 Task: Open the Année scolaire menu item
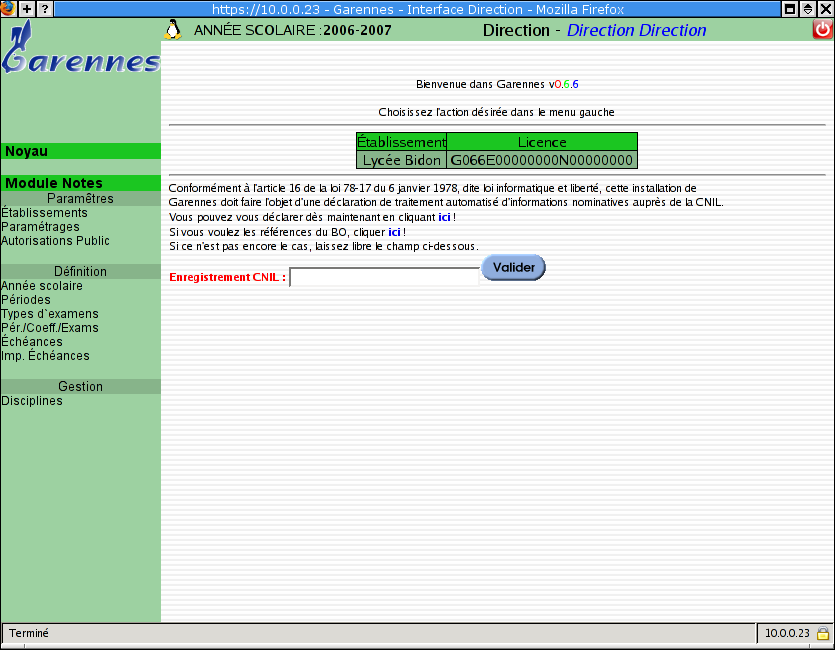coord(42,286)
